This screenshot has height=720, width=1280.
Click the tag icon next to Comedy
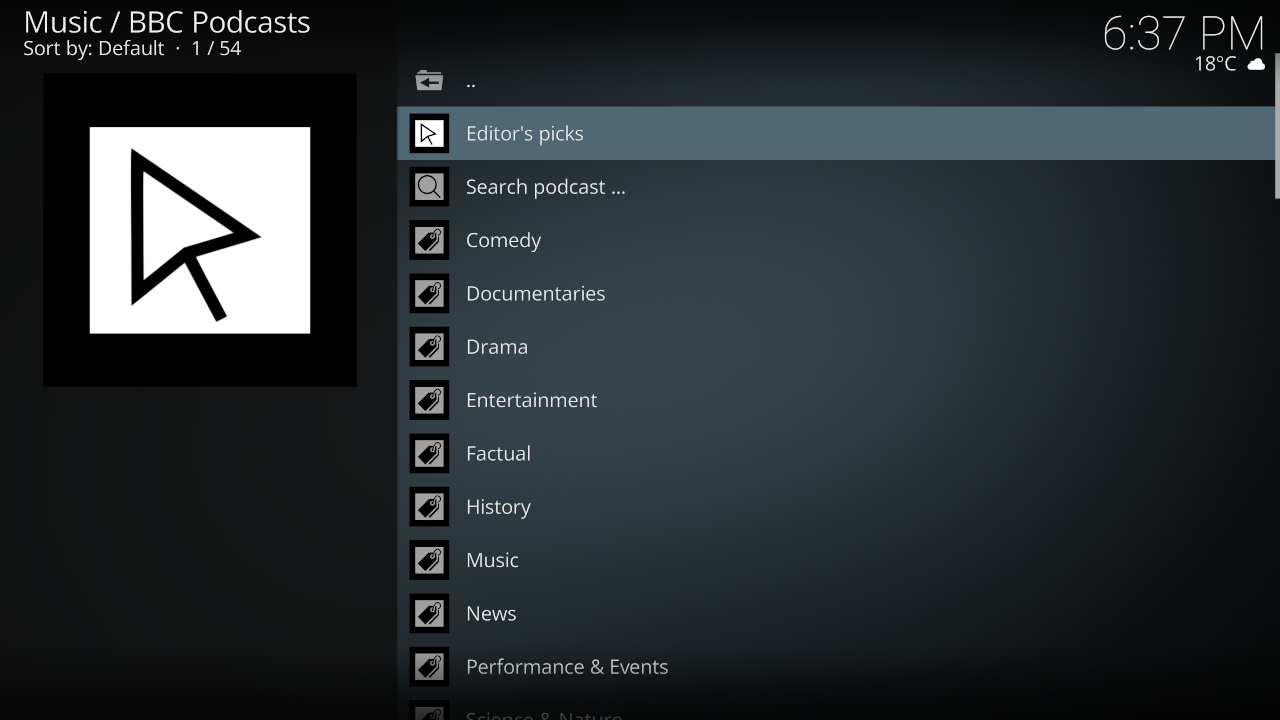[x=429, y=240]
